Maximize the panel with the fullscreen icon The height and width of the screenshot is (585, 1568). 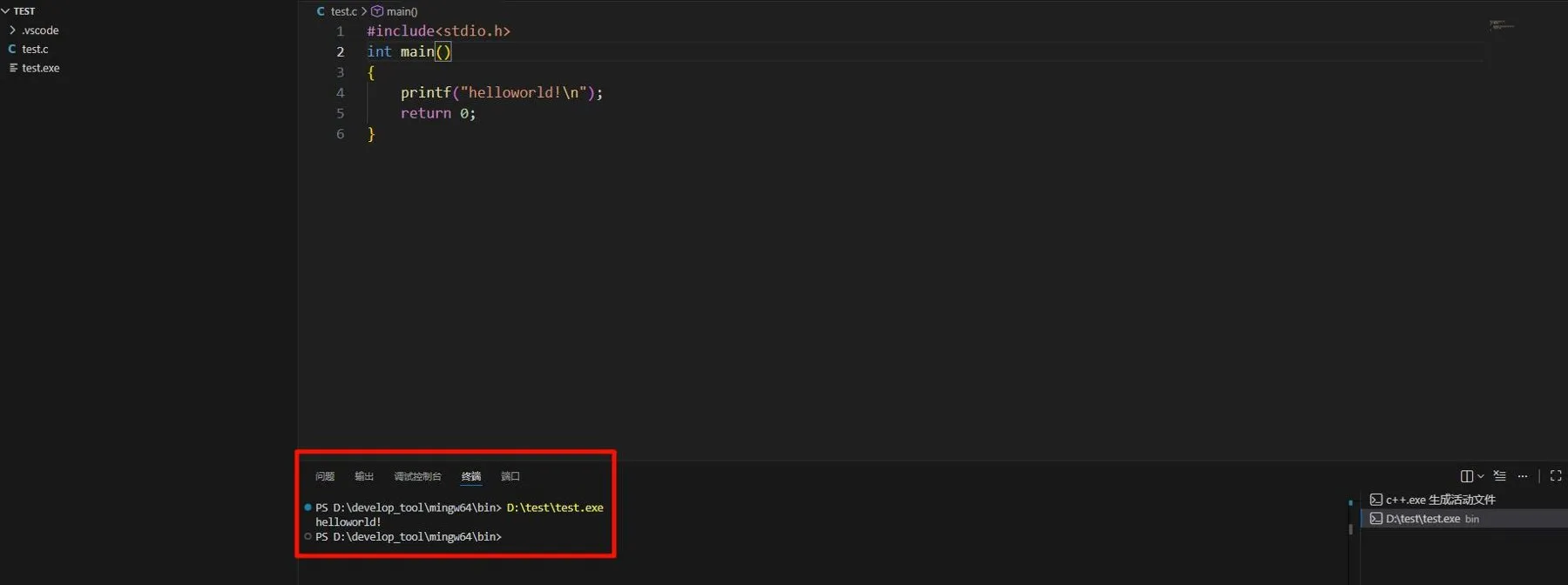(x=1556, y=476)
